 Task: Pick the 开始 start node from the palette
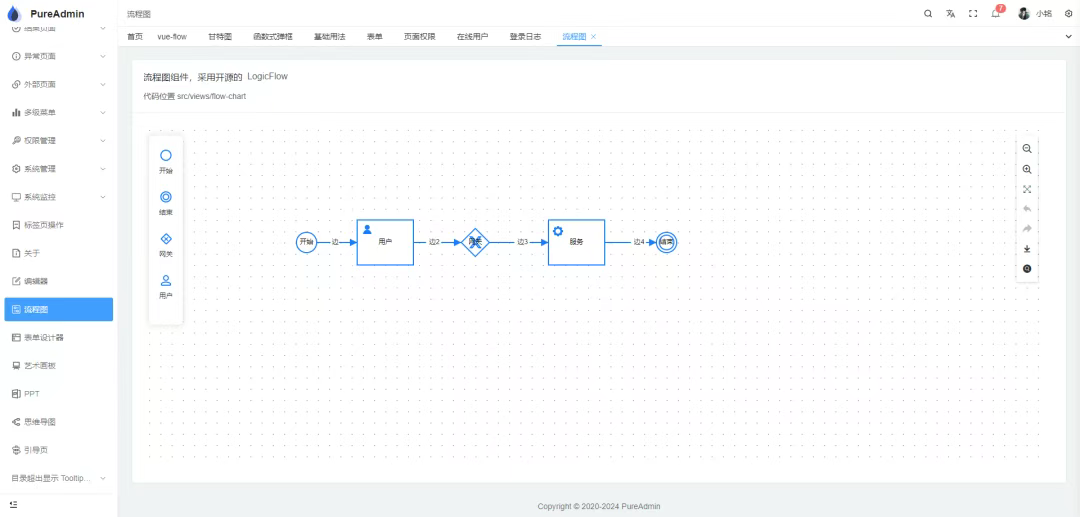click(x=166, y=161)
